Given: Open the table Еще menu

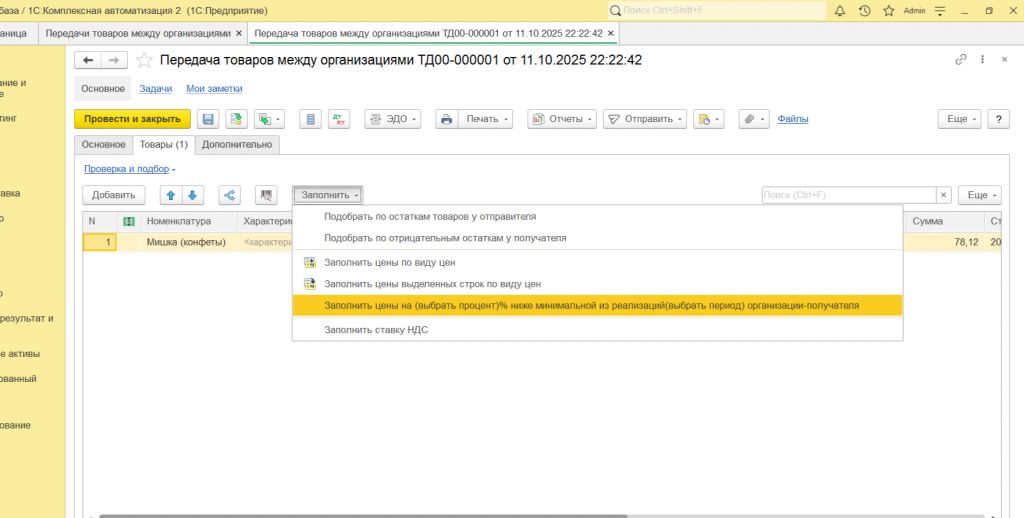Looking at the screenshot, I should [x=980, y=195].
